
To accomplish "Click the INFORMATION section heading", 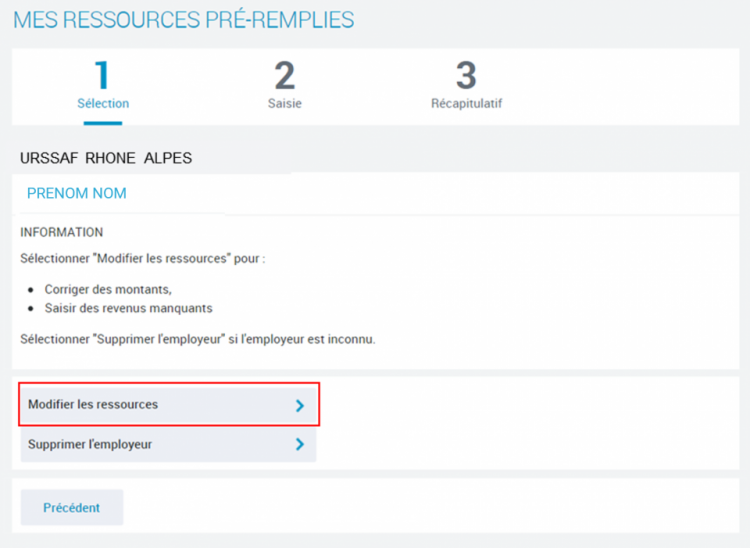I will coord(62,232).
